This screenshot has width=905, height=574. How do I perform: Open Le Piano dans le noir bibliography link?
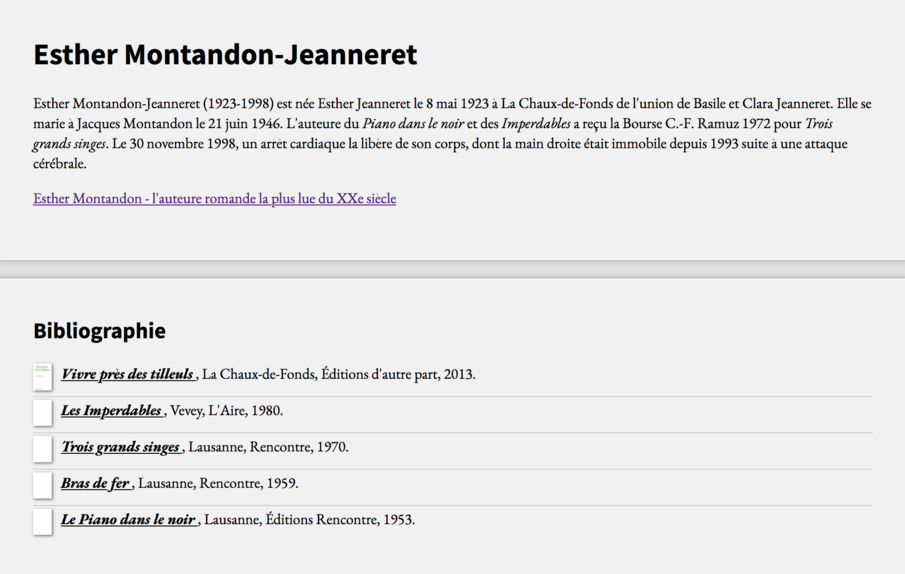[x=128, y=520]
